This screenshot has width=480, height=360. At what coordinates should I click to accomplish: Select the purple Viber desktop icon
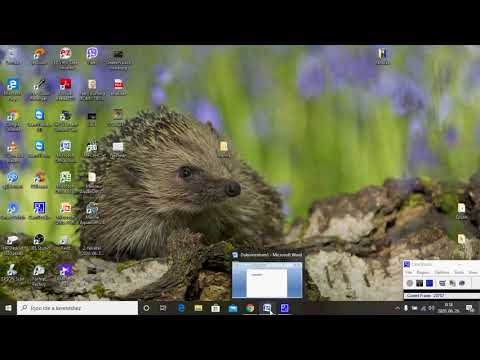(x=92, y=56)
